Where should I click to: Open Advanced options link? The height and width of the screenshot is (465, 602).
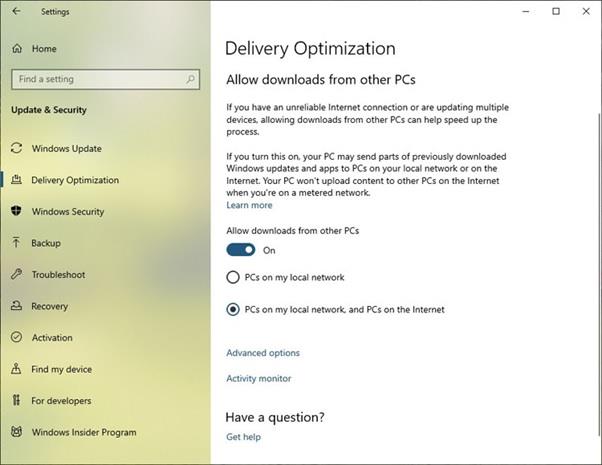click(263, 353)
